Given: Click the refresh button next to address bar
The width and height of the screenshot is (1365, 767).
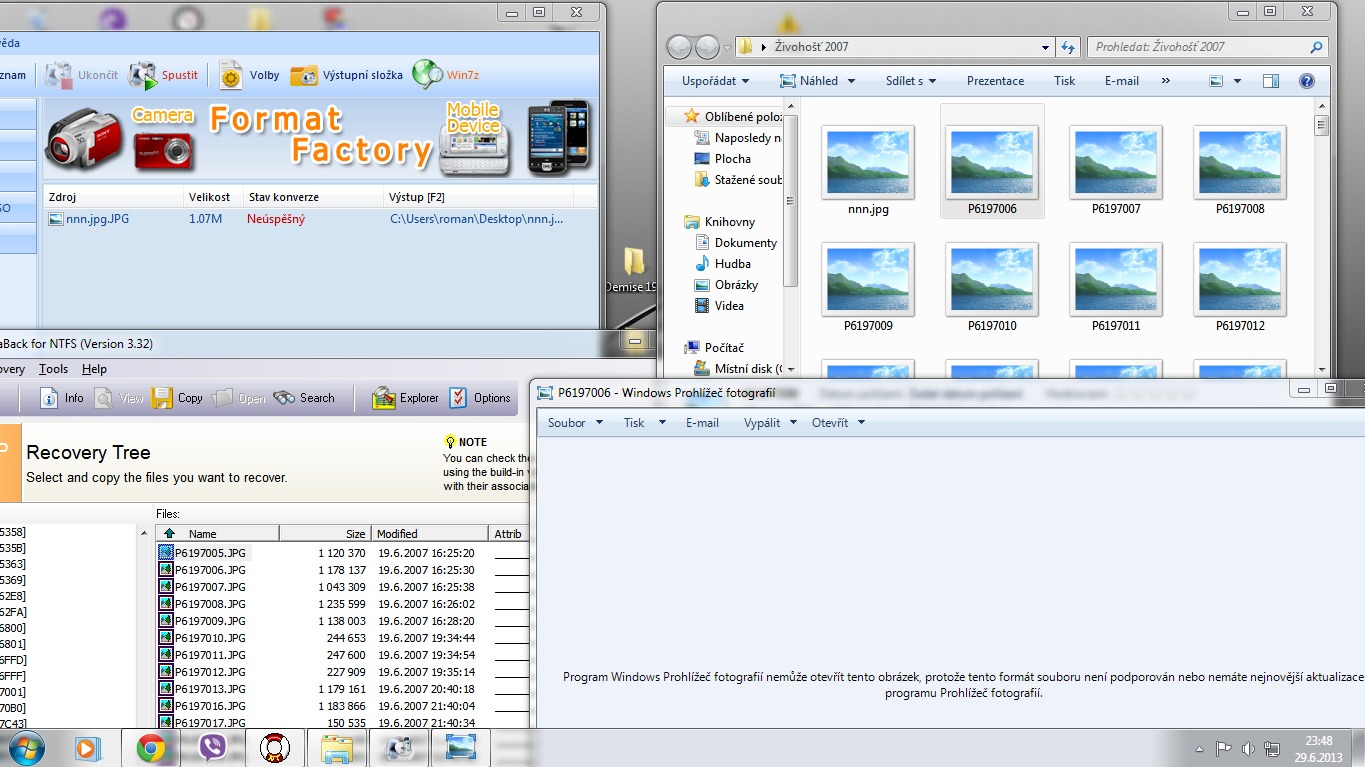Looking at the screenshot, I should tap(1068, 47).
